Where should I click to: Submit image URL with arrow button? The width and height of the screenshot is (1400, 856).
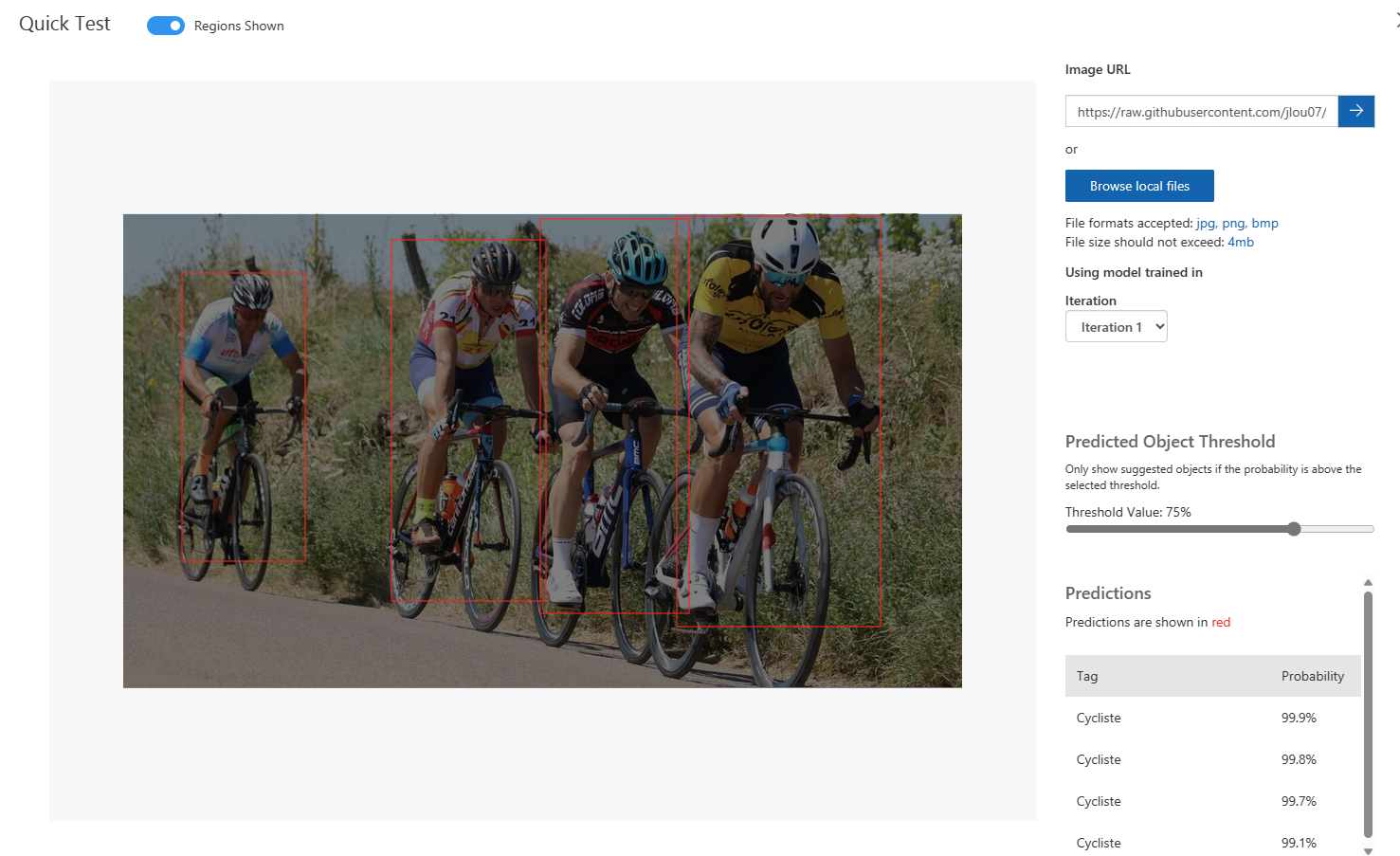click(1356, 111)
